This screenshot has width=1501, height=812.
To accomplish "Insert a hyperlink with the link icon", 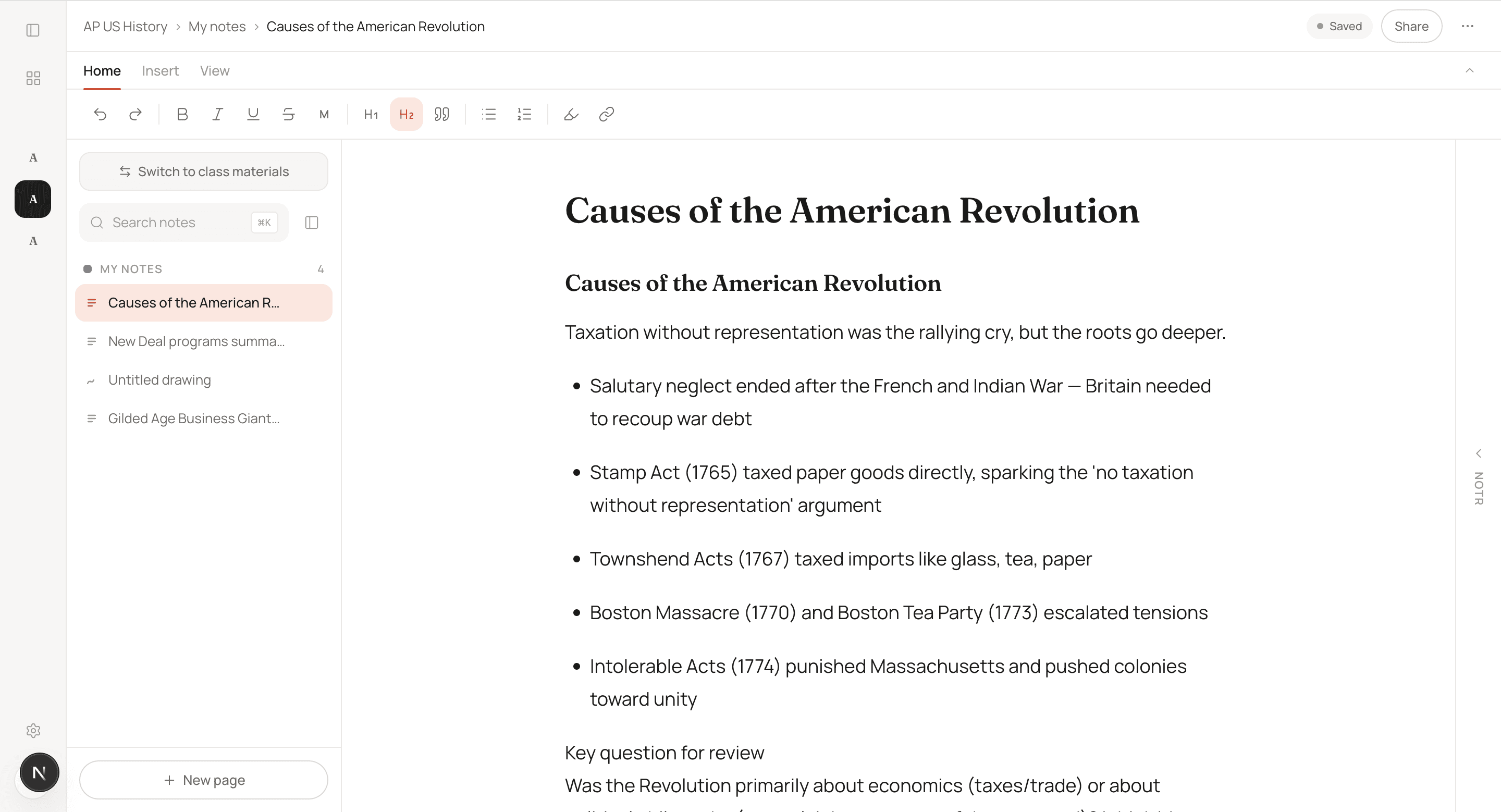I will [x=607, y=114].
